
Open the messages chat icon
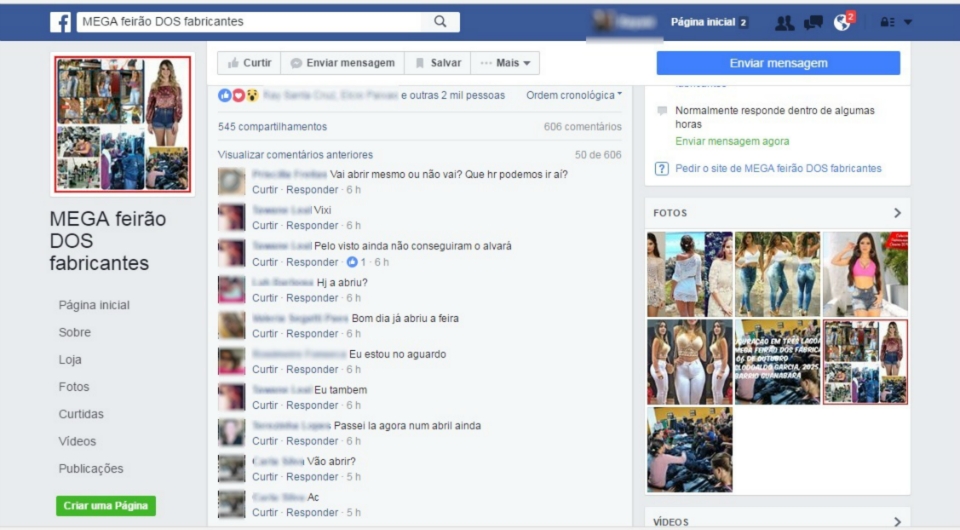pyautogui.click(x=814, y=22)
